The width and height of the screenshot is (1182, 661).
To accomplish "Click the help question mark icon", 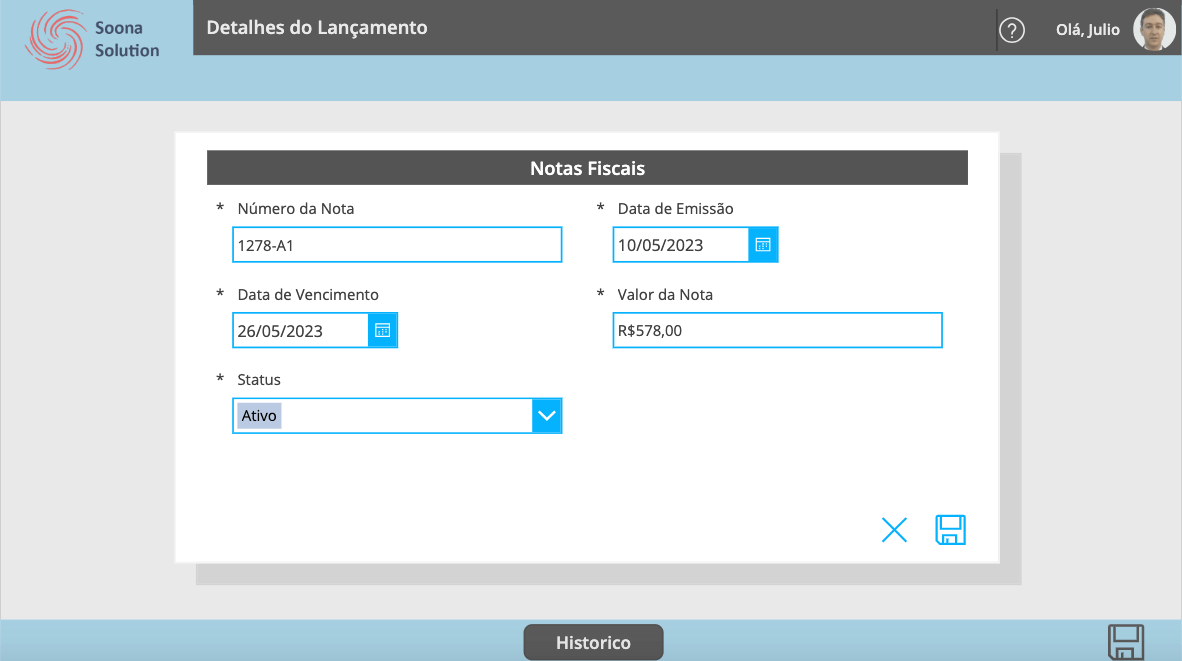I will [x=1012, y=31].
